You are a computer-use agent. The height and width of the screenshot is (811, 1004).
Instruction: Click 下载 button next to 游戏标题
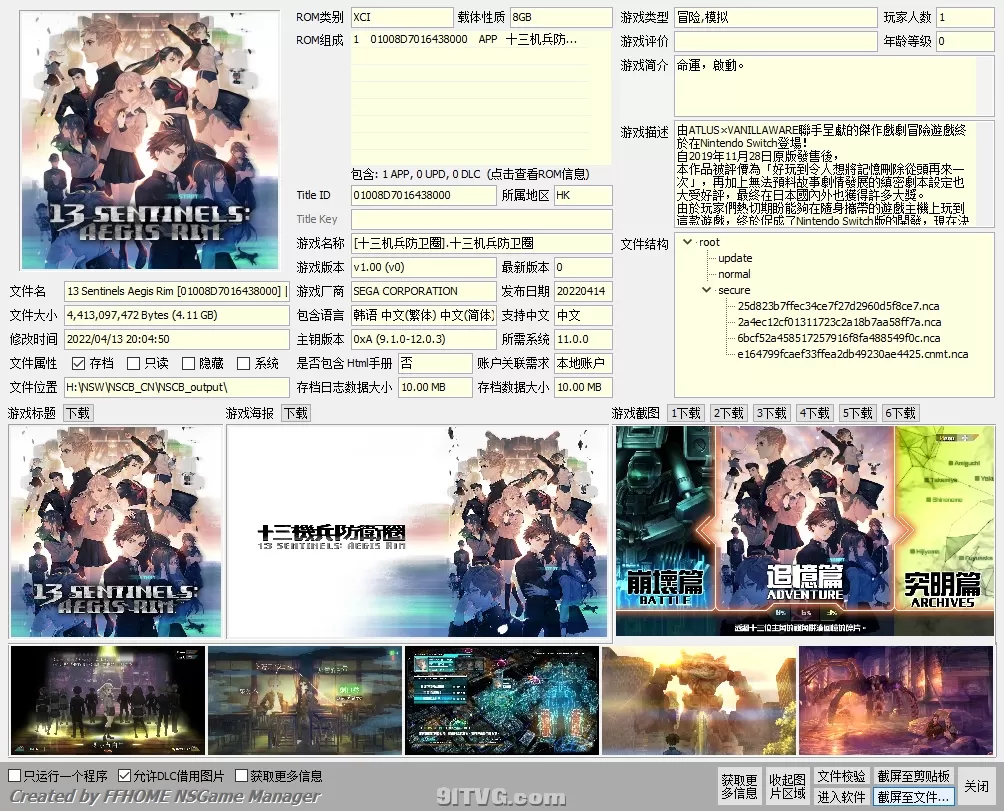pyautogui.click(x=78, y=412)
